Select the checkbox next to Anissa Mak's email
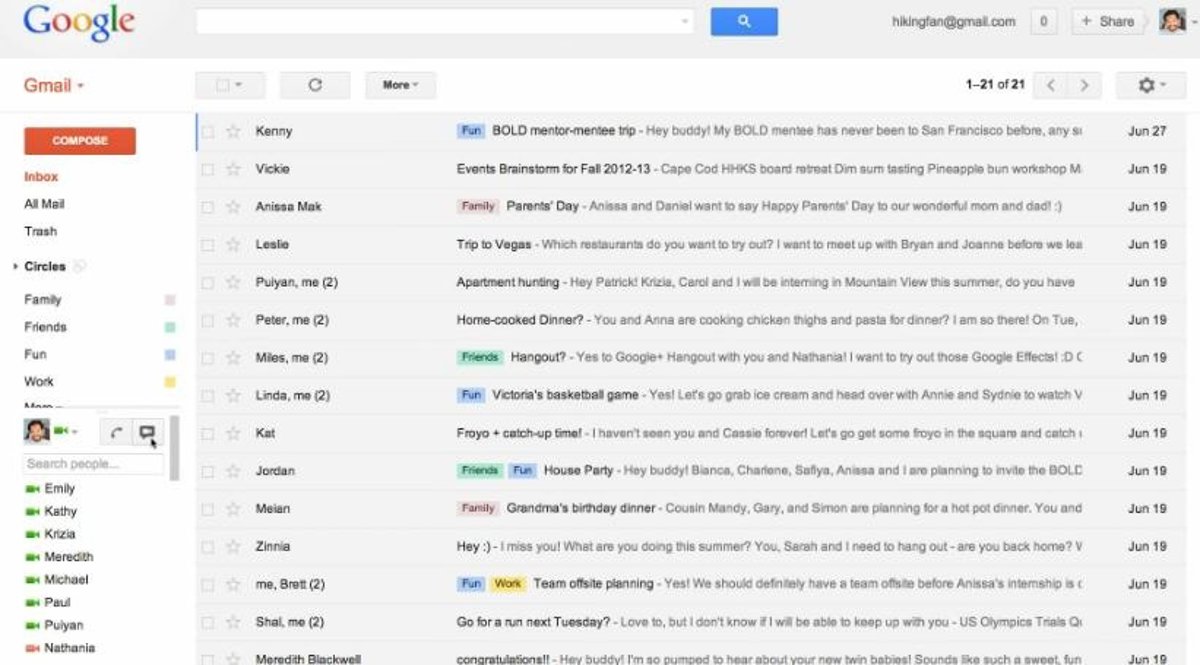Screen dimensions: 1200x665 (x=208, y=207)
